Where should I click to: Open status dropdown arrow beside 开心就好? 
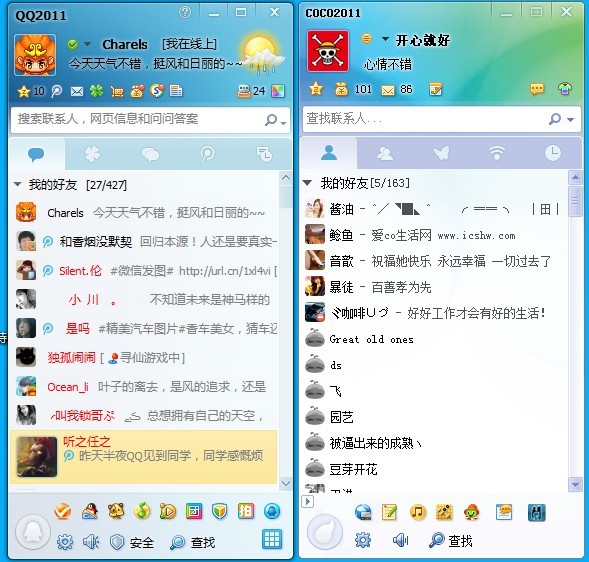(x=385, y=39)
